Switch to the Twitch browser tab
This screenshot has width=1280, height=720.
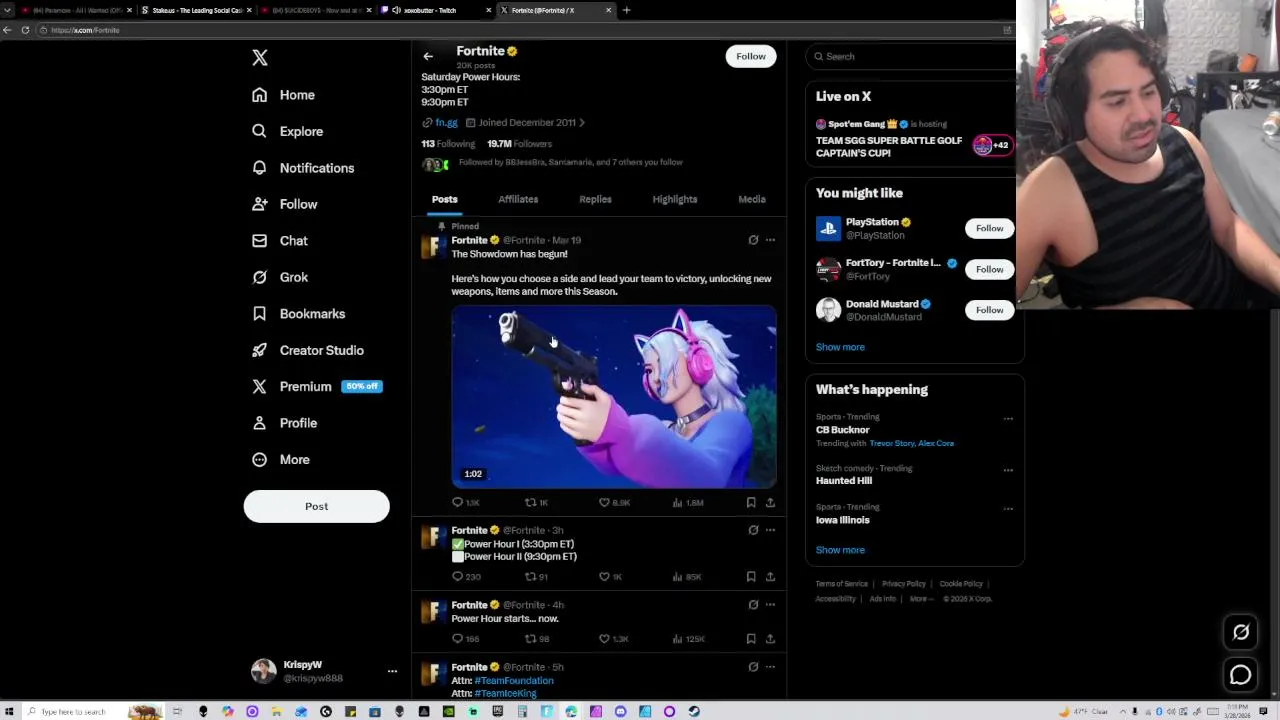point(435,10)
